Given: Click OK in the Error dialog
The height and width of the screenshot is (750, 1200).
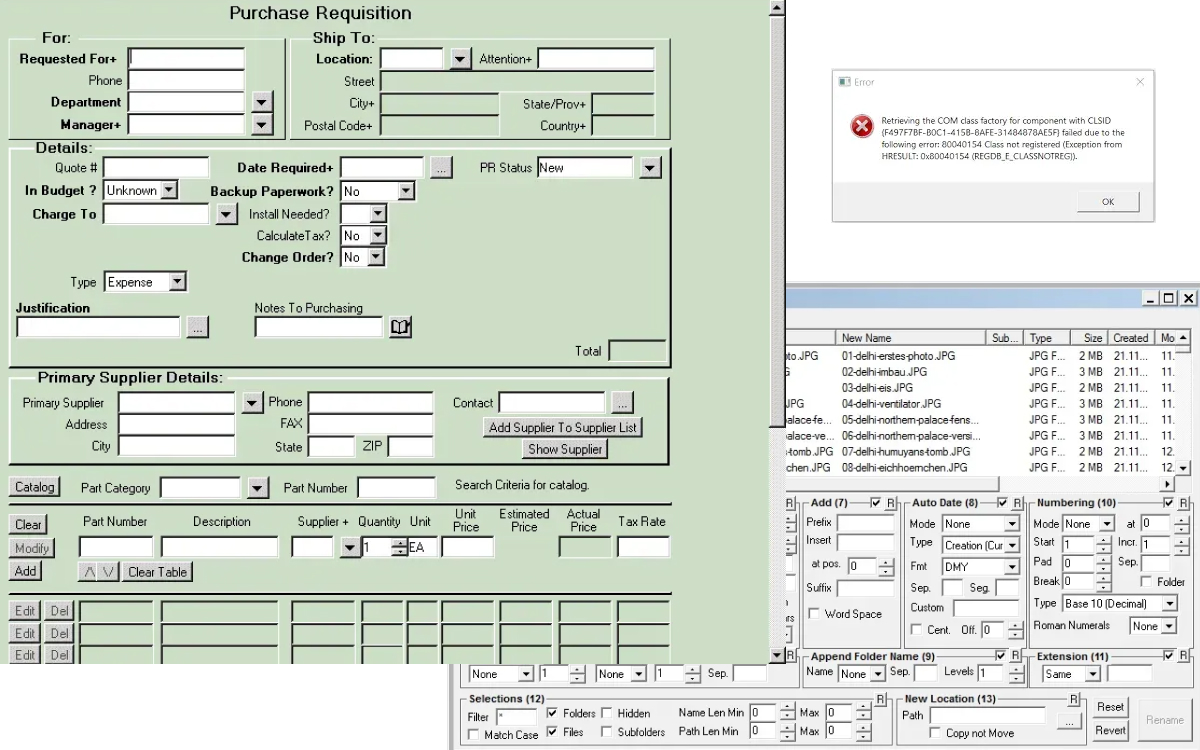Looking at the screenshot, I should (1108, 202).
